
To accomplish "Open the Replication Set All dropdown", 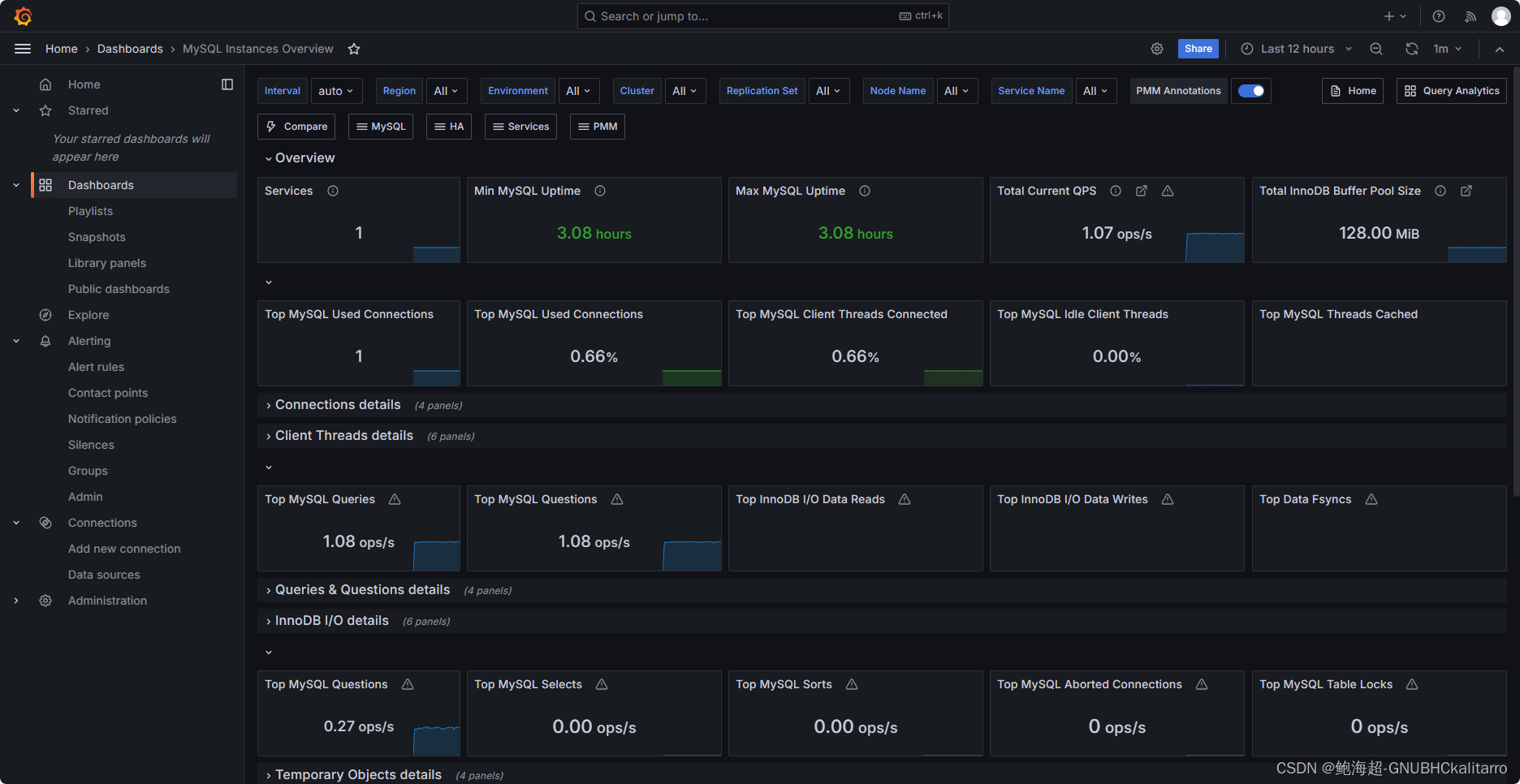I will pos(829,91).
